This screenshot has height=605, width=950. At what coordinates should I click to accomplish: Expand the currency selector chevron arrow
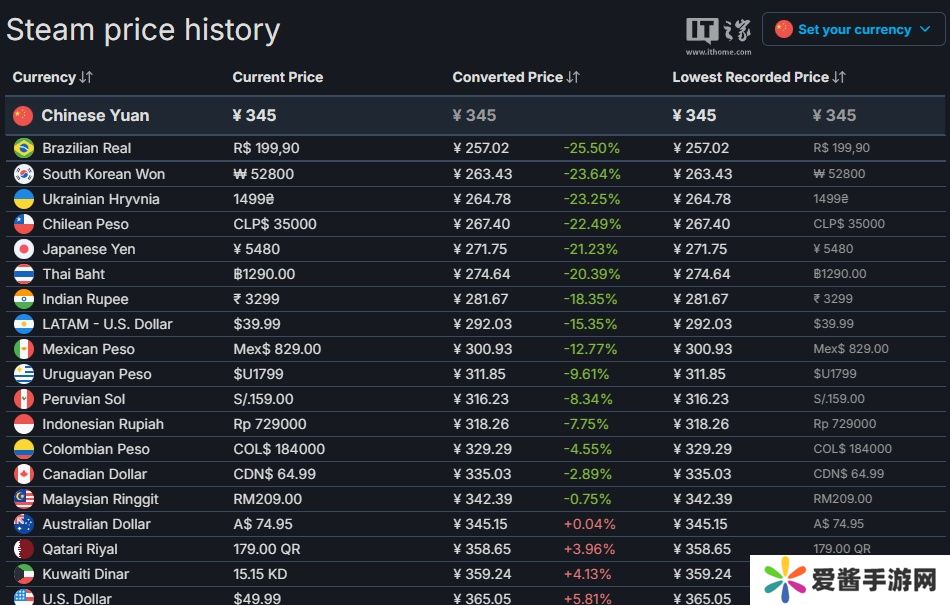point(925,30)
